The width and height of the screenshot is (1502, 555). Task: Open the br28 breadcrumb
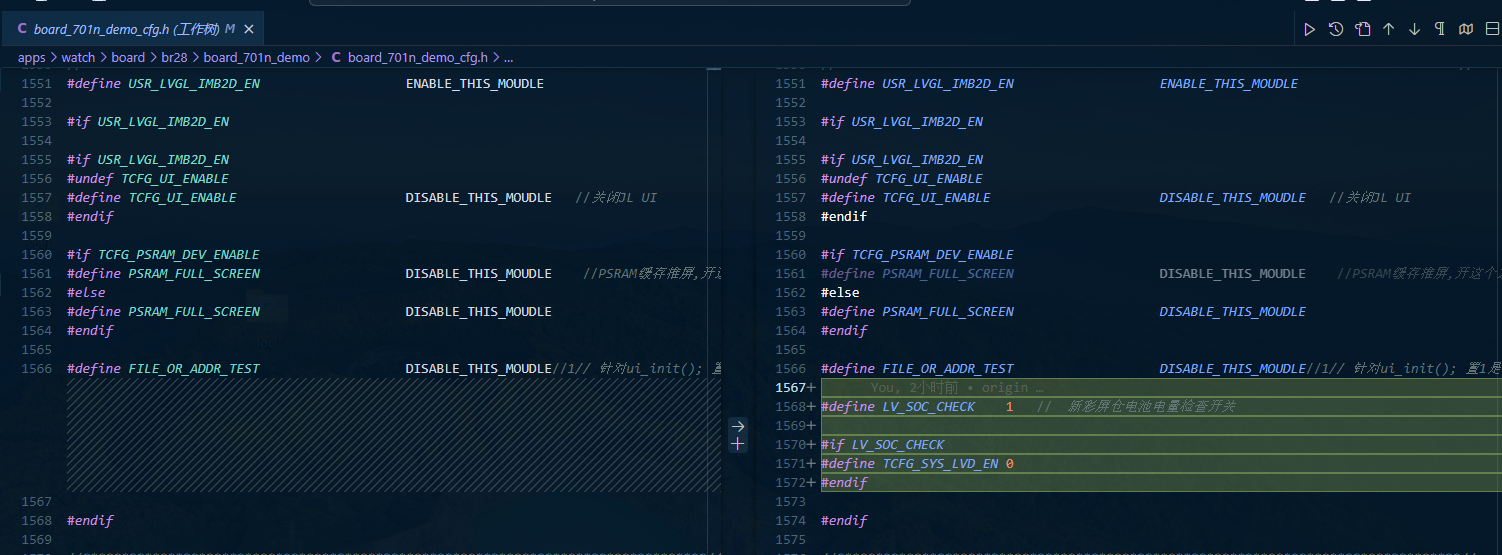174,58
